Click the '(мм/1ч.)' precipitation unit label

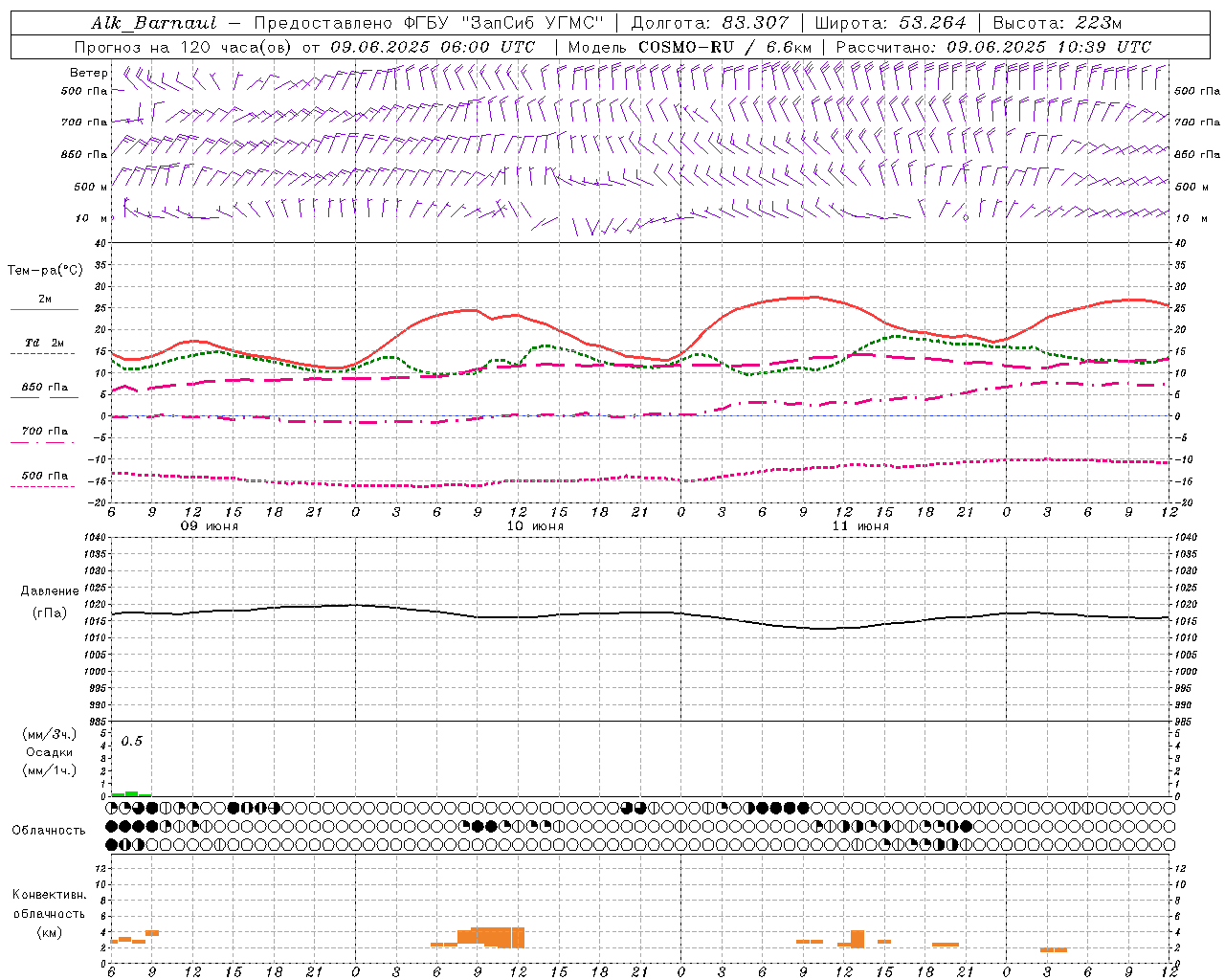pos(50,770)
